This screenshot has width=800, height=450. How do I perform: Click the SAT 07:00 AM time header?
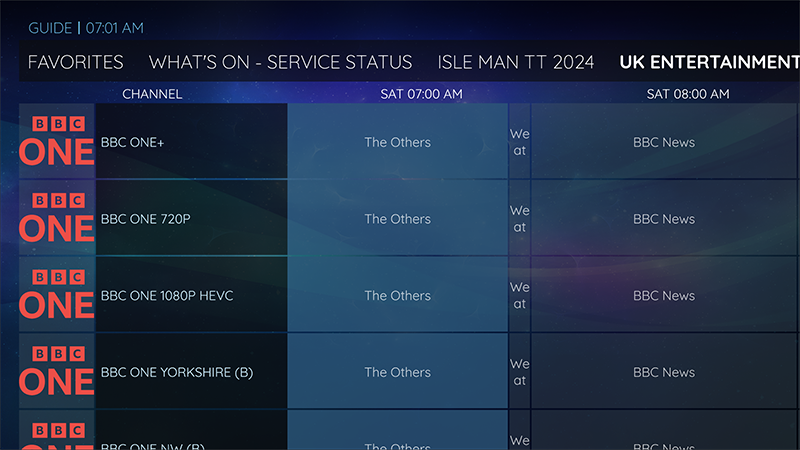(421, 94)
